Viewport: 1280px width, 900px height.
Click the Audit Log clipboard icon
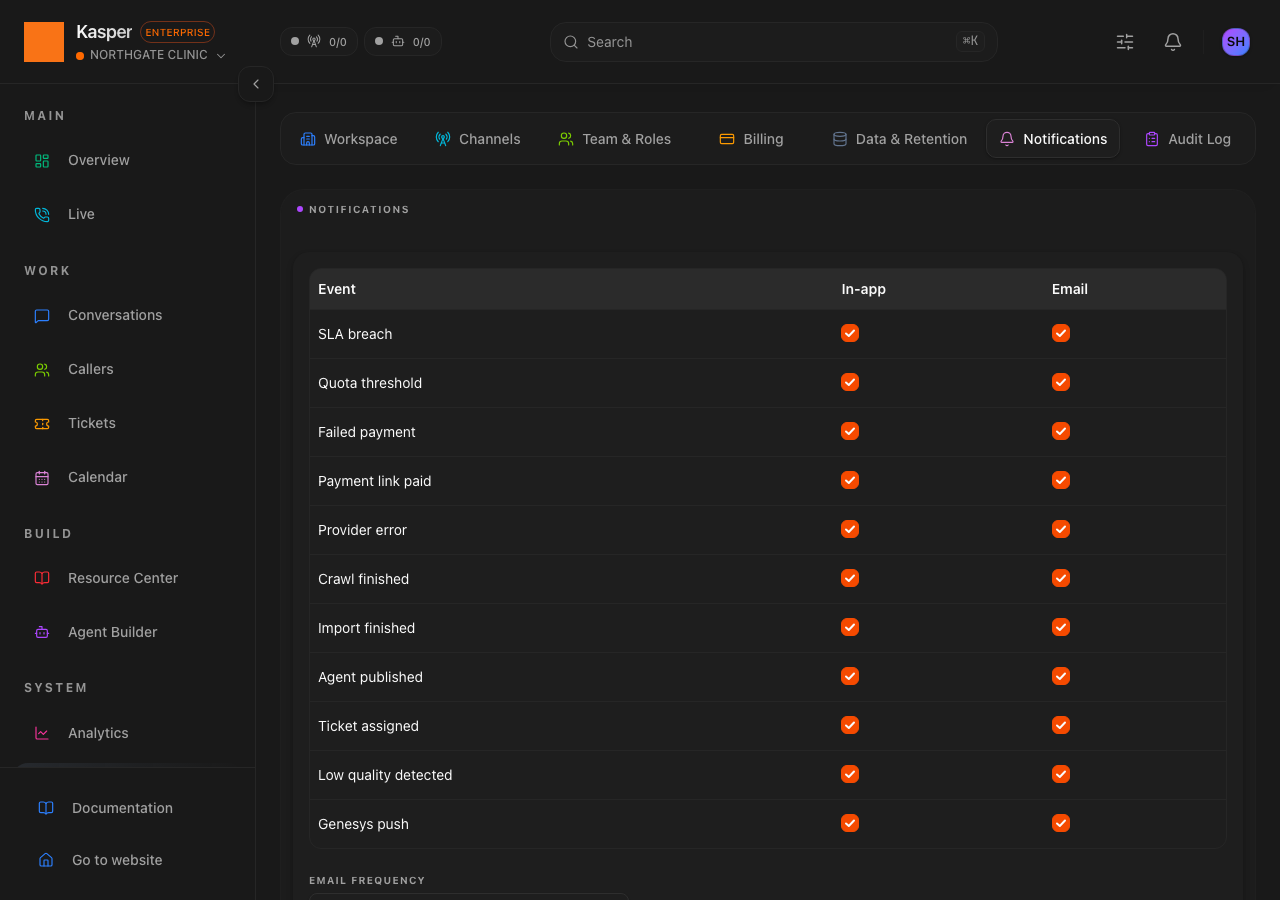point(1152,139)
